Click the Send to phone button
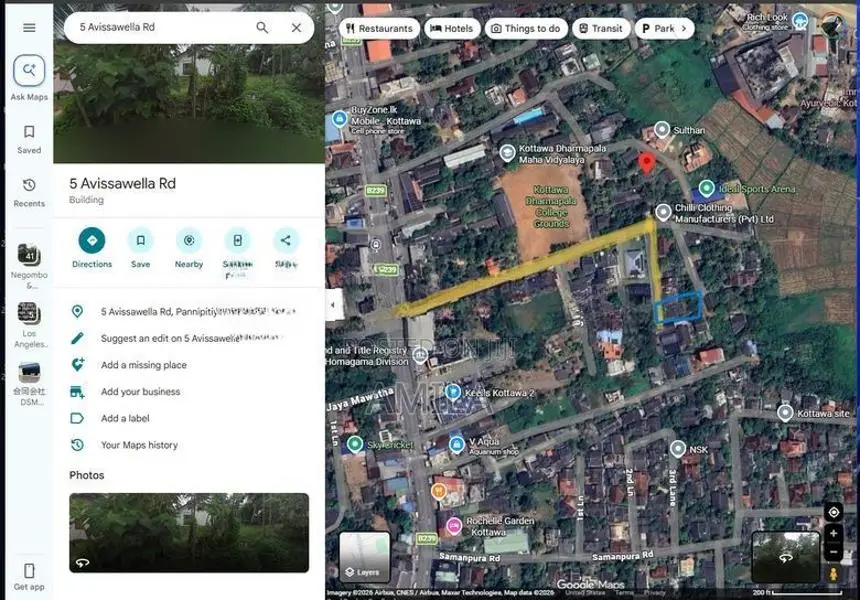This screenshot has width=860, height=600. pyautogui.click(x=237, y=250)
